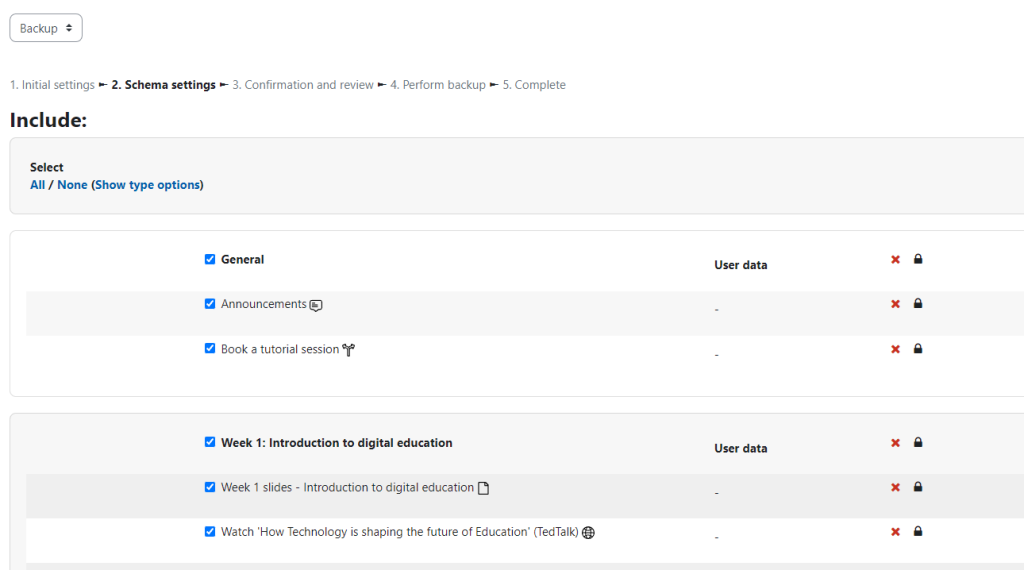Uncheck the Week 1 slides checkbox

210,487
